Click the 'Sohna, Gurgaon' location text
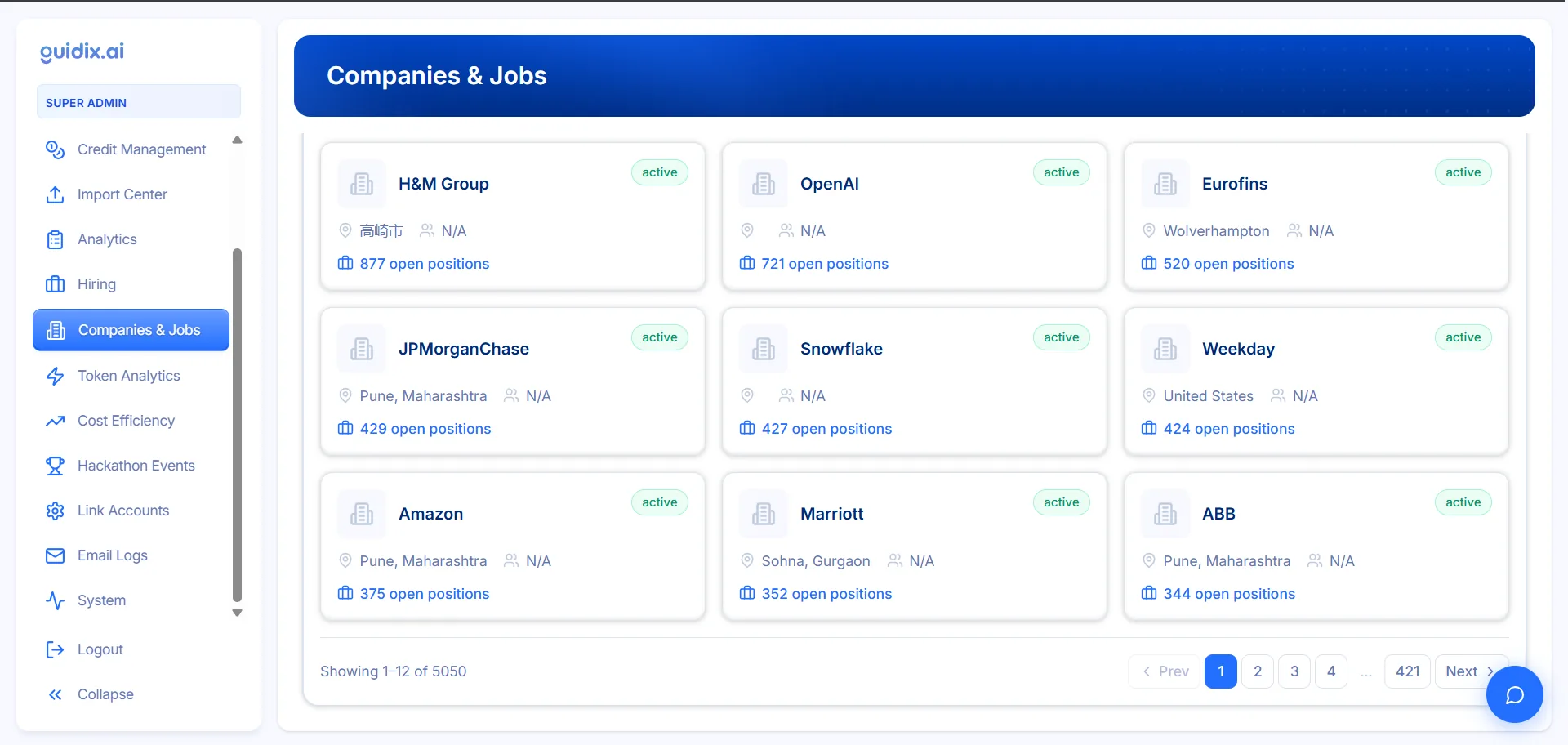Screen dimensions: 1568x745 click(816, 561)
